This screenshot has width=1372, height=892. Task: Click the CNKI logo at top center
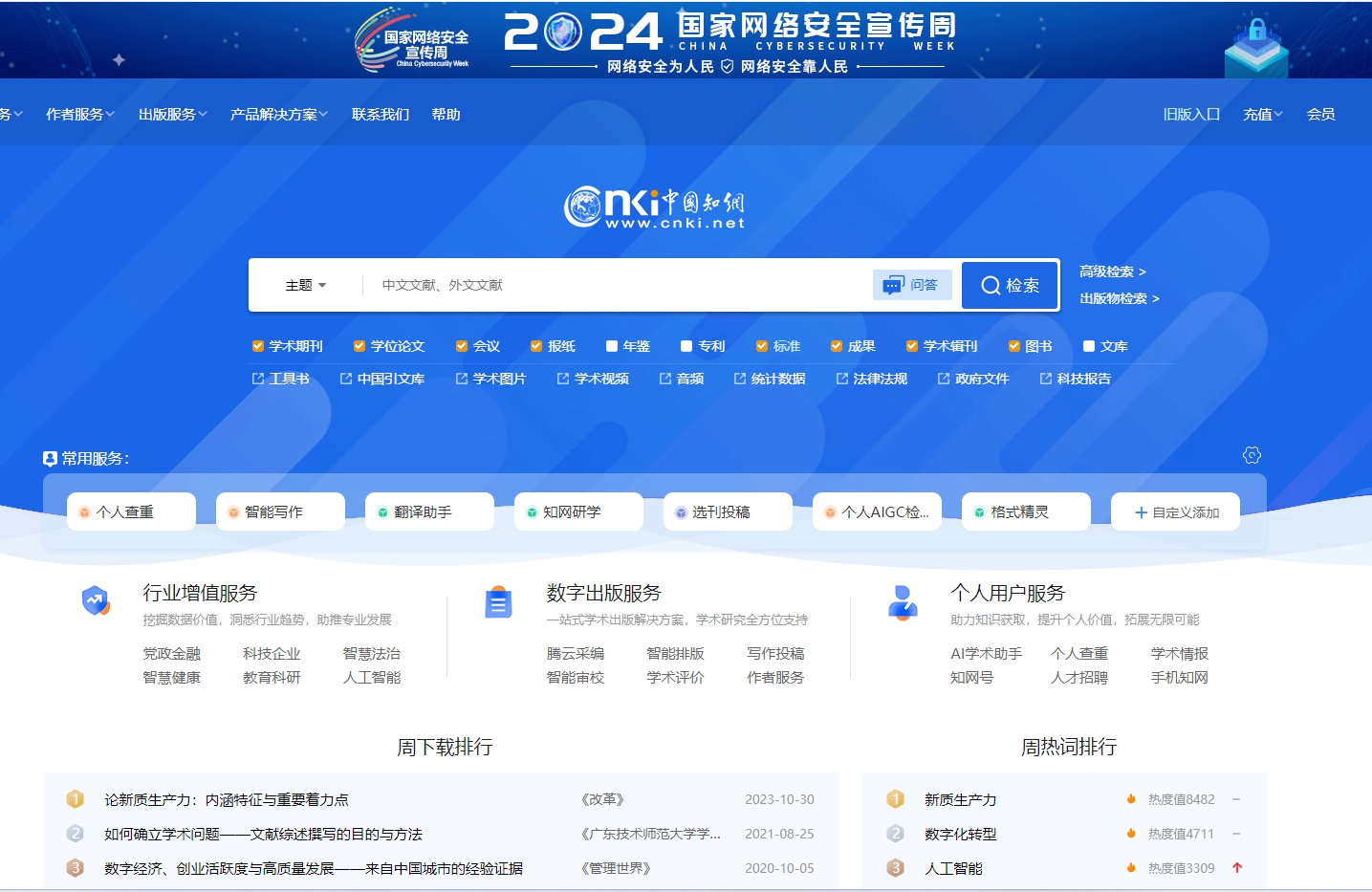654,207
